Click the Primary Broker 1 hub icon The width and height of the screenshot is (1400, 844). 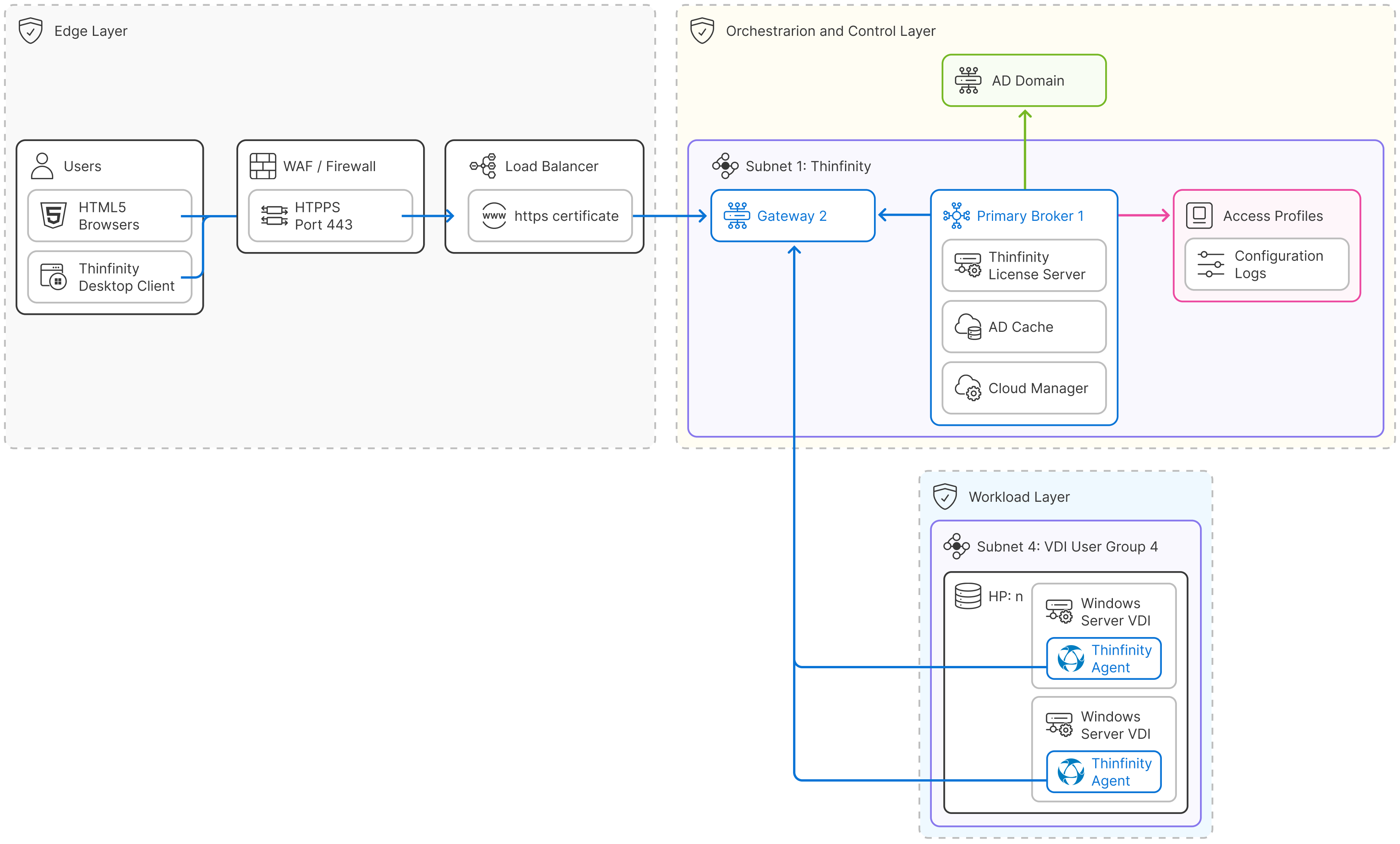[x=957, y=215]
